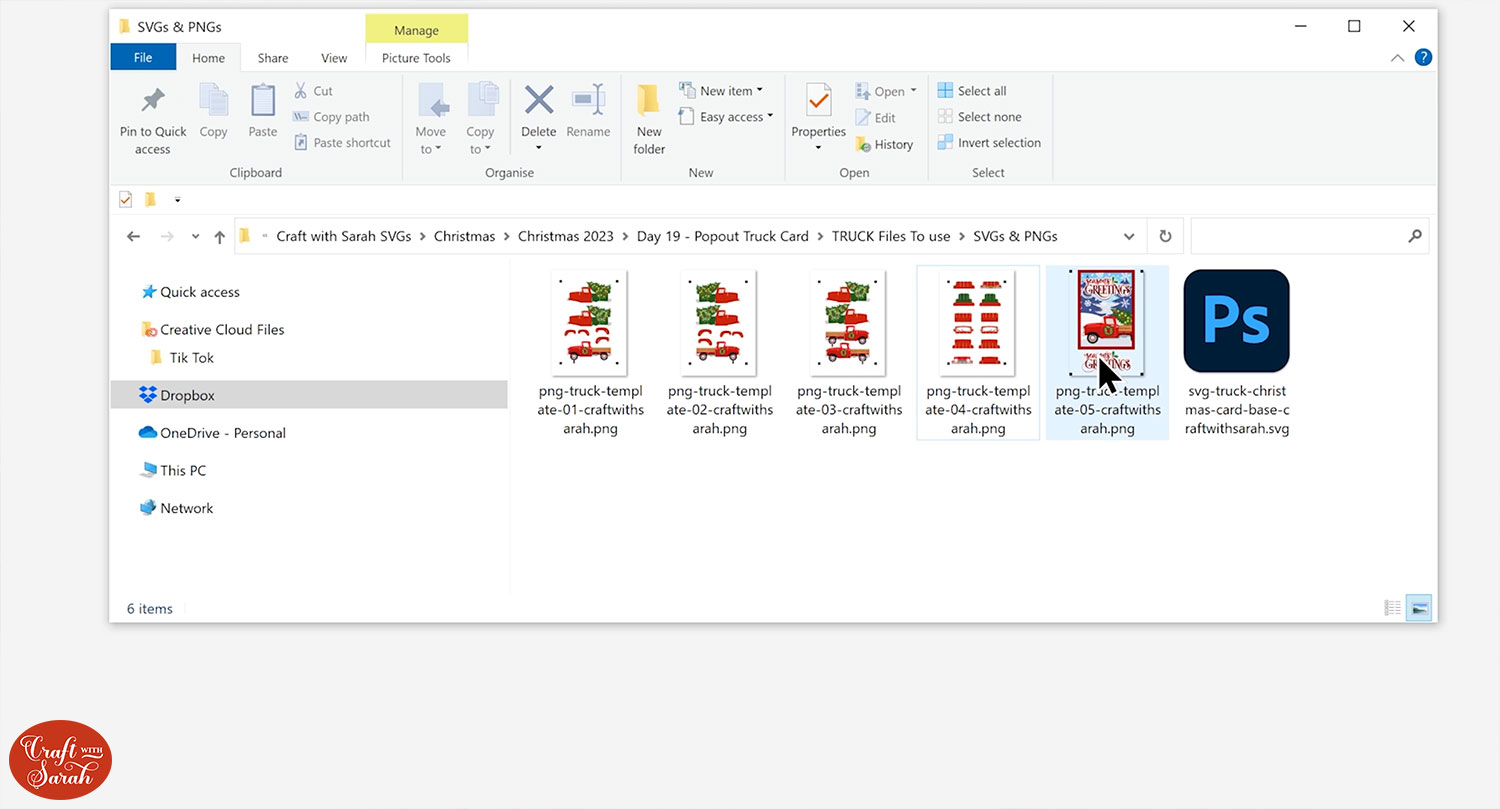Viewport: 1500px width, 809px height.
Task: Expand the address bar history chevron
Action: (x=1129, y=237)
